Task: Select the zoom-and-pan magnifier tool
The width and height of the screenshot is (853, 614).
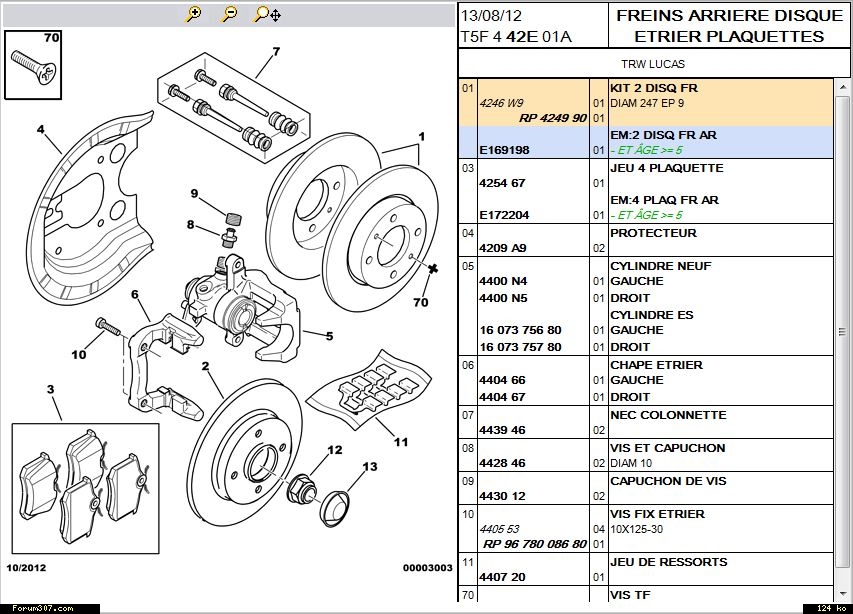Action: point(266,14)
